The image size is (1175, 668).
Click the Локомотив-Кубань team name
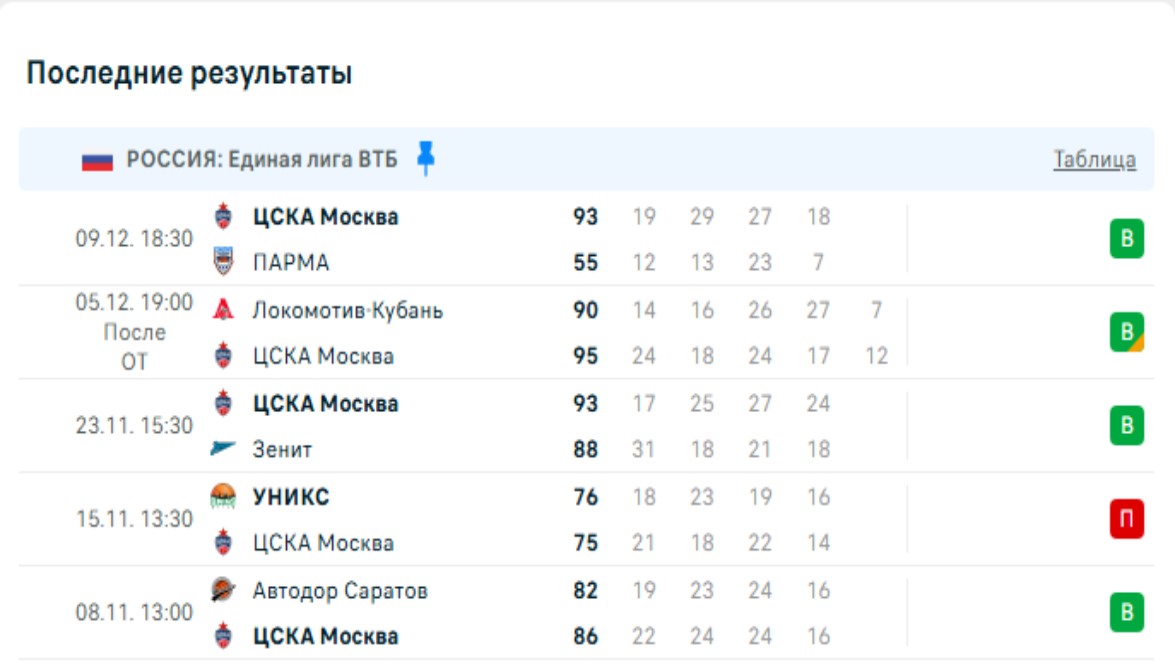point(347,310)
